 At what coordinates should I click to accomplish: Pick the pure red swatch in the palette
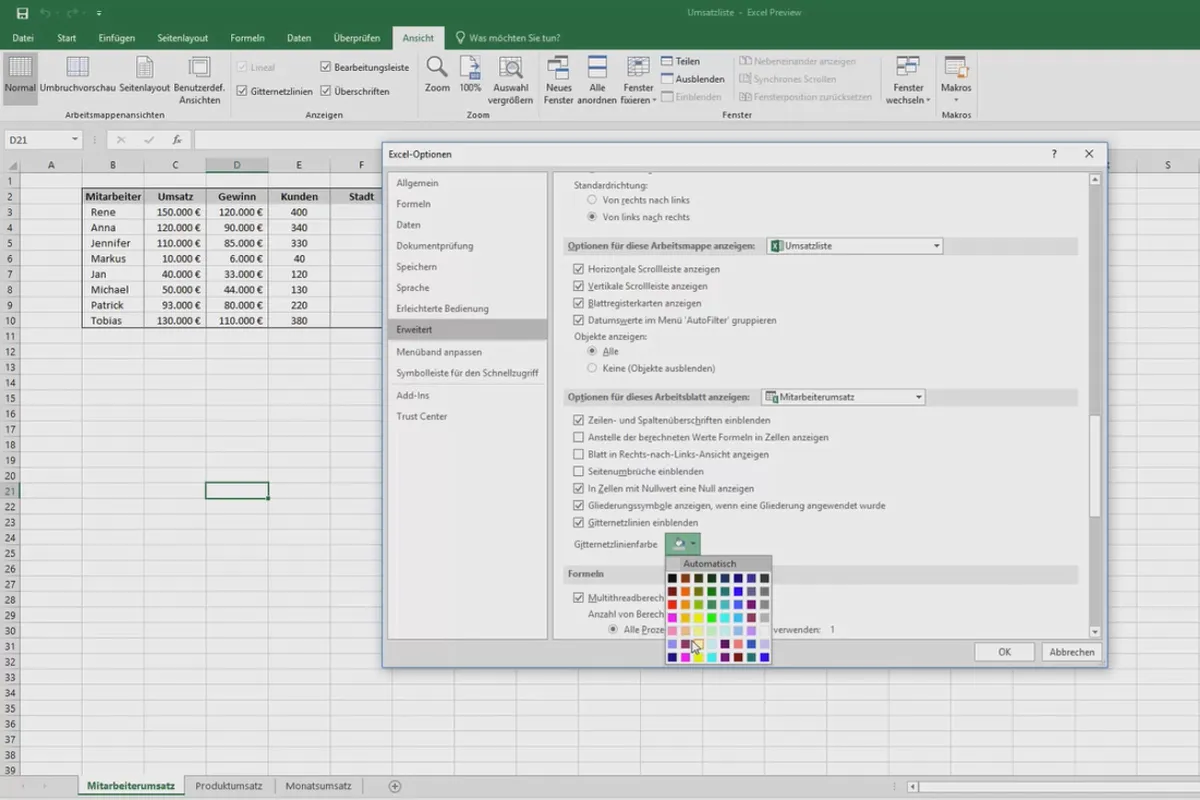(673, 604)
